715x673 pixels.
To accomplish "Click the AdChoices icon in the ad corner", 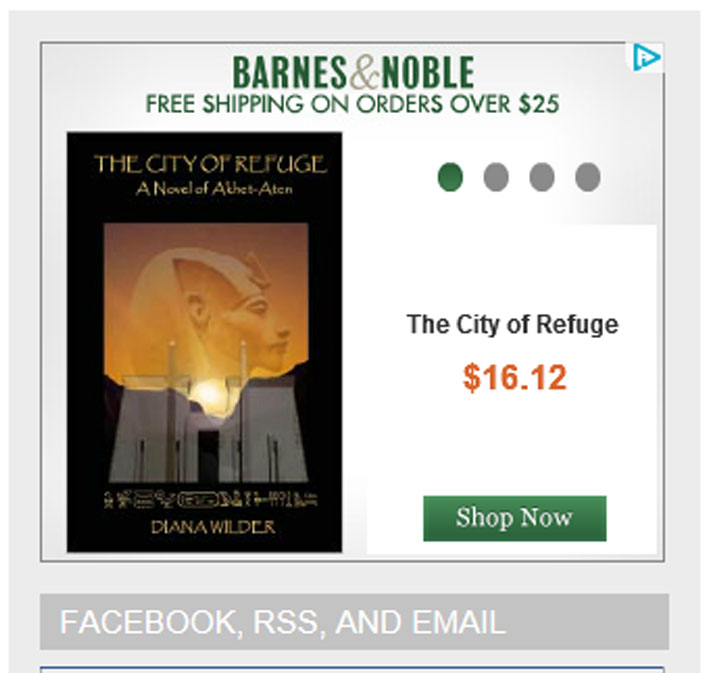I will click(x=646, y=57).
